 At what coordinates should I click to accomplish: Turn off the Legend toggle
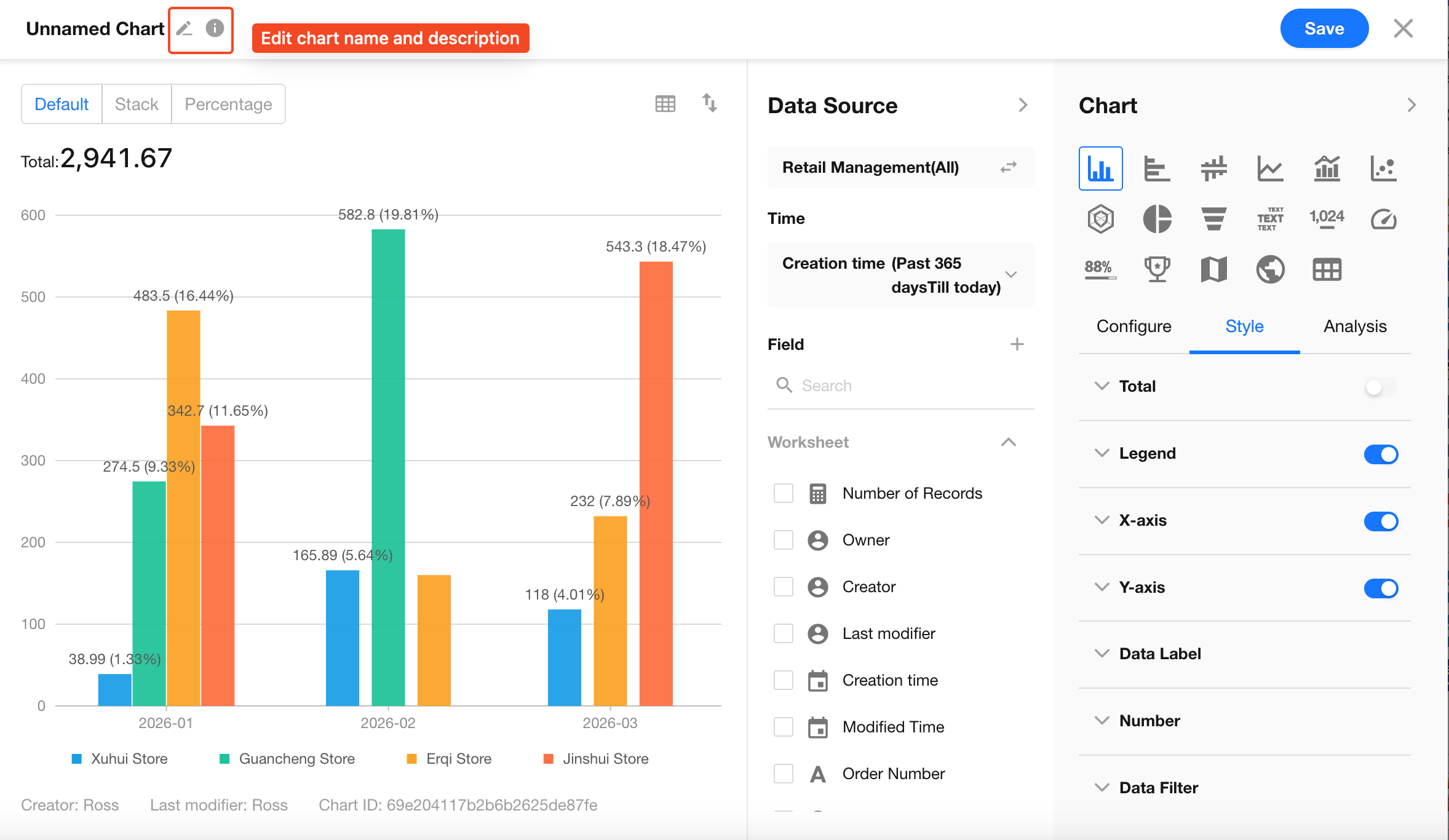click(1381, 454)
